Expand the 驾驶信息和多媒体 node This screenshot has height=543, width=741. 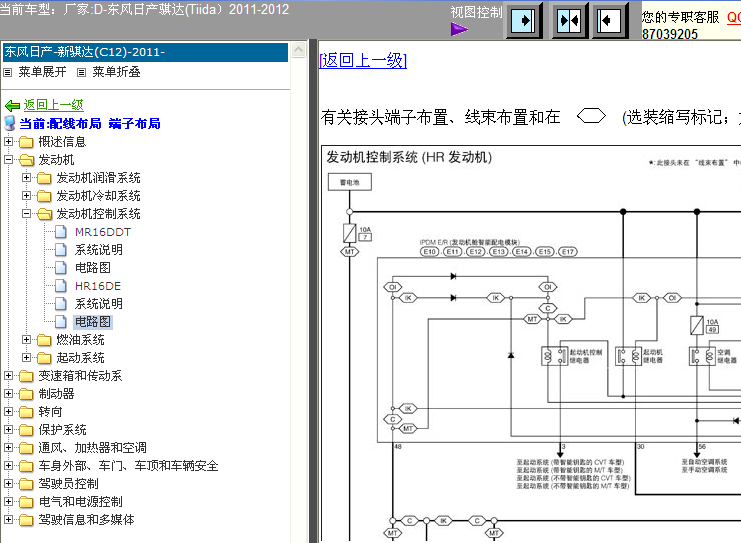pyautogui.click(x=8, y=519)
